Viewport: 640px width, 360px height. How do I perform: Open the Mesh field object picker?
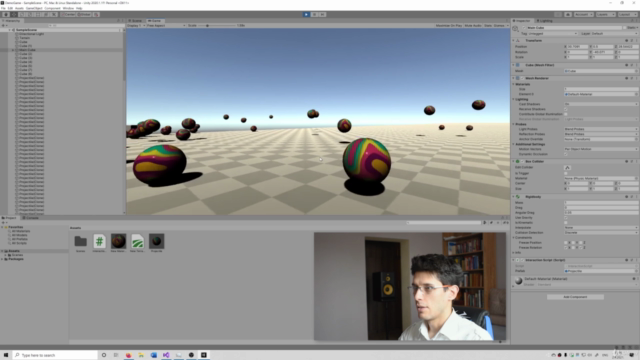click(x=636, y=71)
